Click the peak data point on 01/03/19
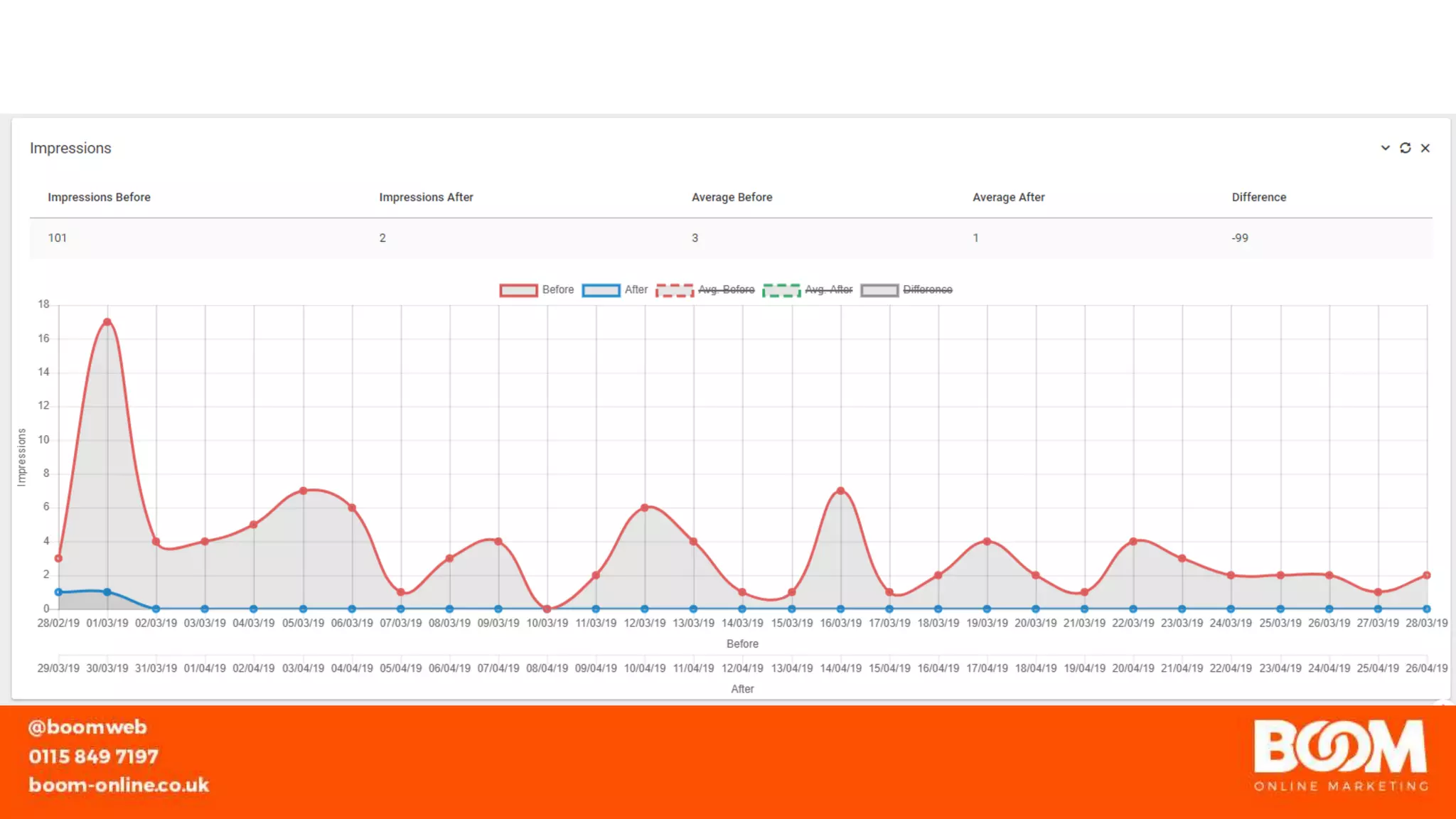The image size is (1456, 819). pyautogui.click(x=107, y=322)
